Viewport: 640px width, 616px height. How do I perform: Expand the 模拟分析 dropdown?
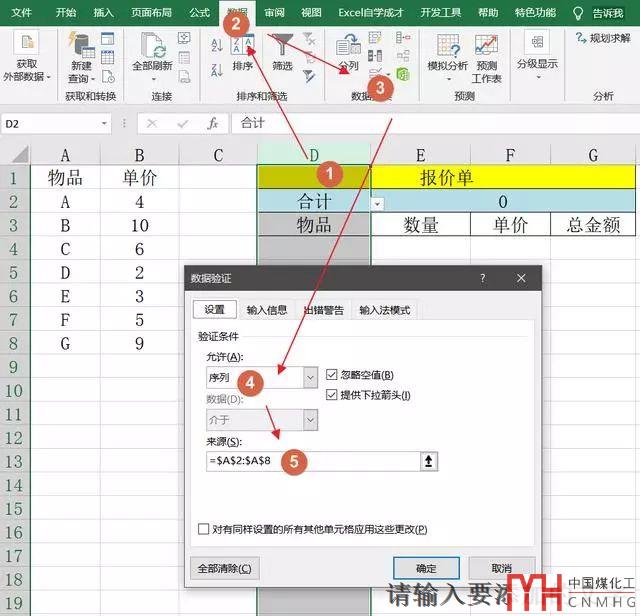[x=448, y=79]
